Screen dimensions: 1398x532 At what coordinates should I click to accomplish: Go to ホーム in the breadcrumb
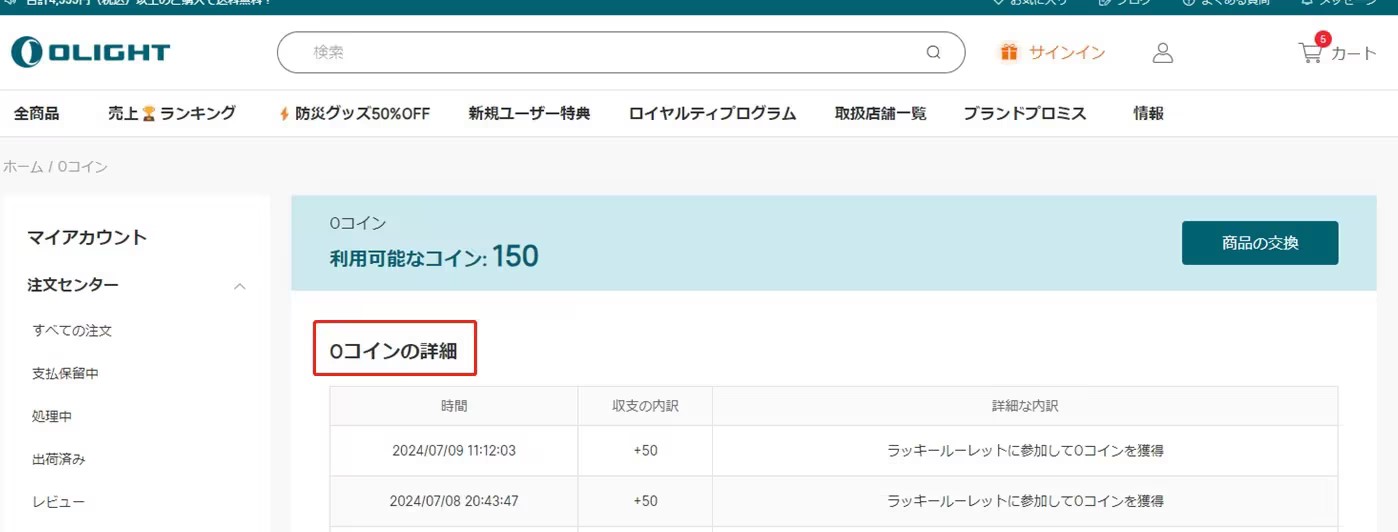[x=23, y=167]
